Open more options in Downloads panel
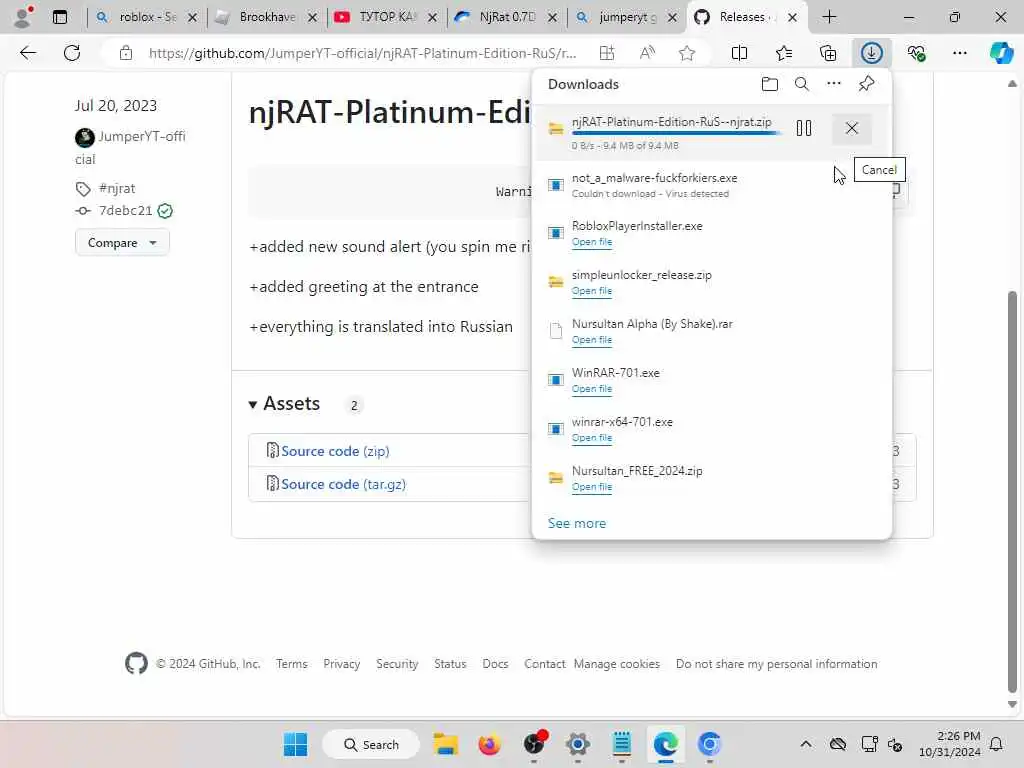The width and height of the screenshot is (1024, 768). point(833,84)
